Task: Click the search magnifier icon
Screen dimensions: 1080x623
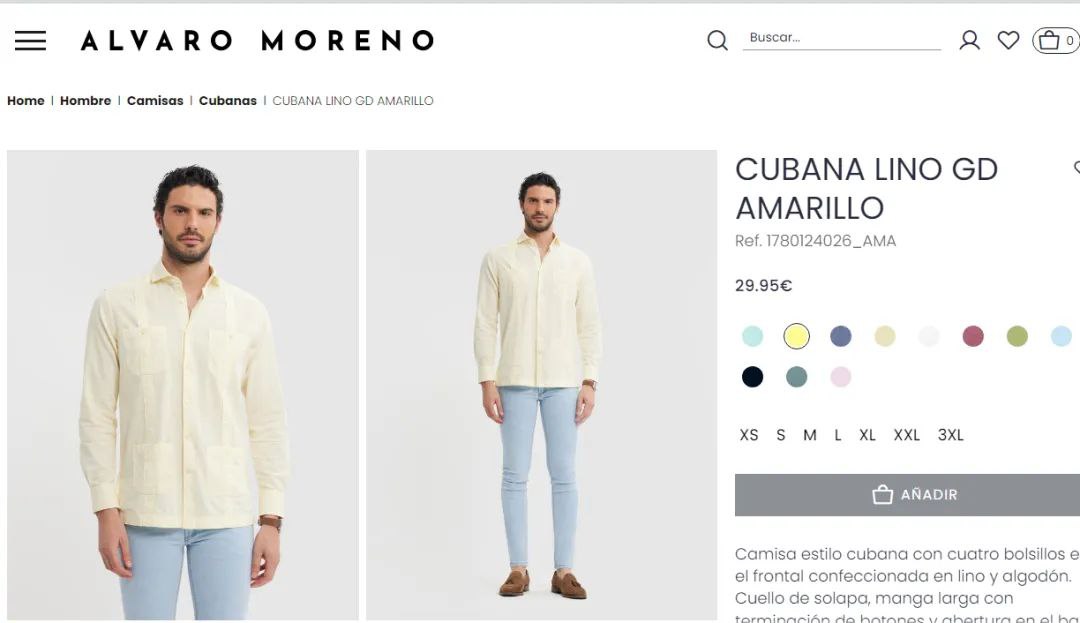Action: pyautogui.click(x=717, y=40)
